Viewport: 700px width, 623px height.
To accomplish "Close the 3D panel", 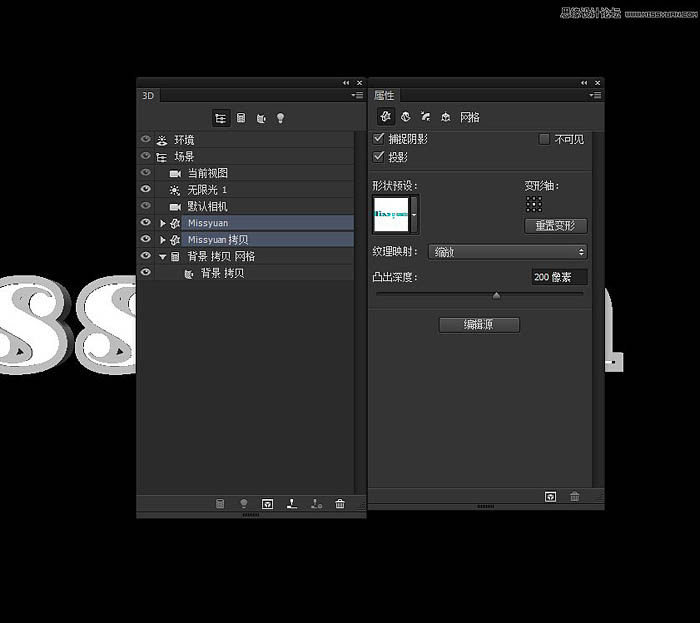I will coord(359,83).
